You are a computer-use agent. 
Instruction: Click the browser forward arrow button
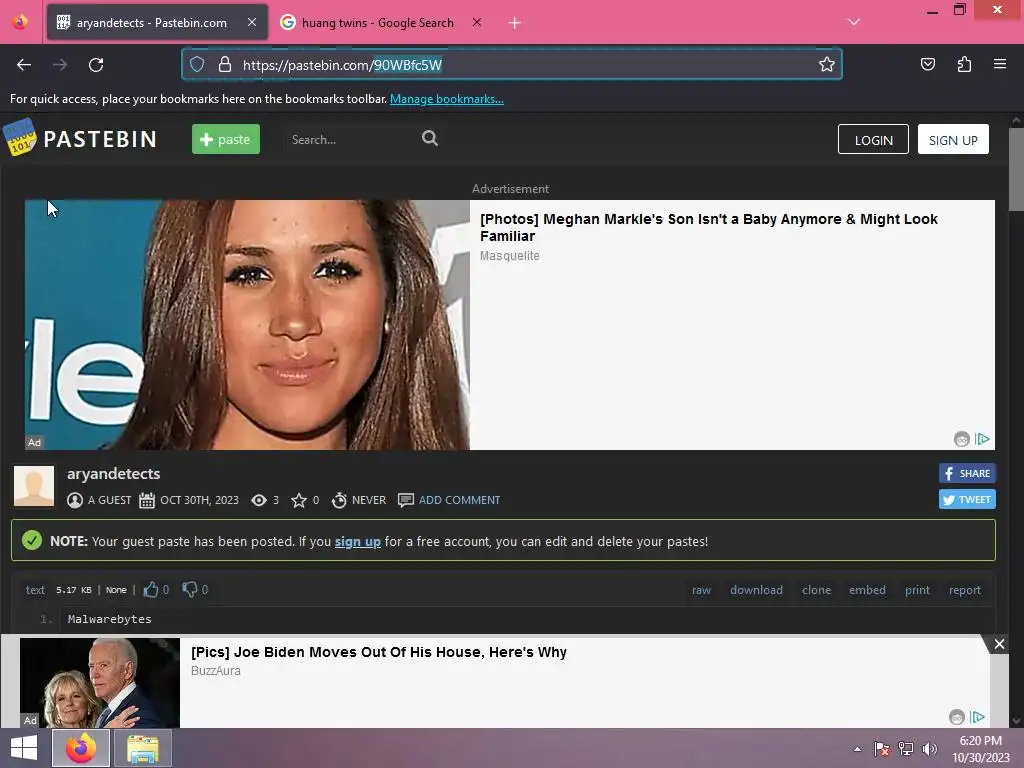tap(60, 65)
